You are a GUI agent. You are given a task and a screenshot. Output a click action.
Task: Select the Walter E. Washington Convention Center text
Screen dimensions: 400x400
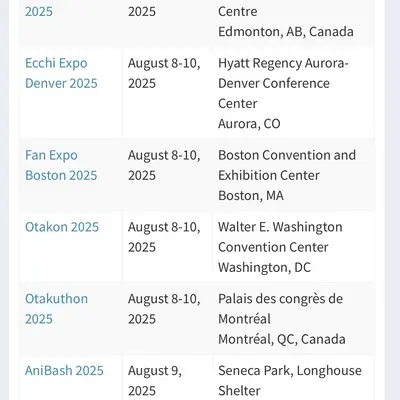(x=280, y=237)
